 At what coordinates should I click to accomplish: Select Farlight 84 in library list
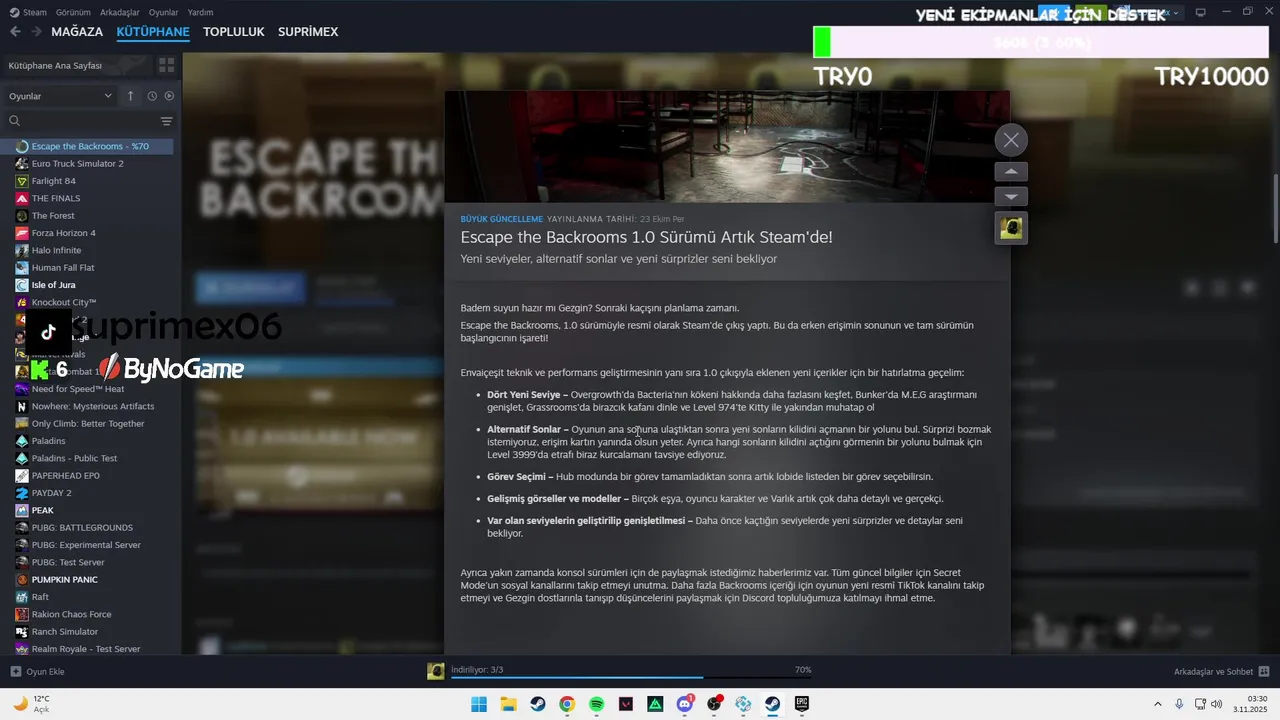[x=54, y=181]
